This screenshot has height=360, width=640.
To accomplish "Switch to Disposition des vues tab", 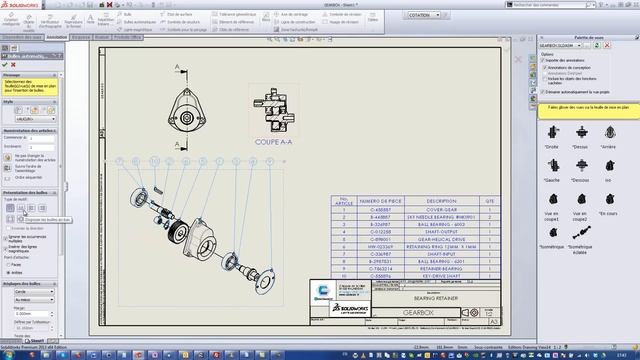I will [22, 37].
